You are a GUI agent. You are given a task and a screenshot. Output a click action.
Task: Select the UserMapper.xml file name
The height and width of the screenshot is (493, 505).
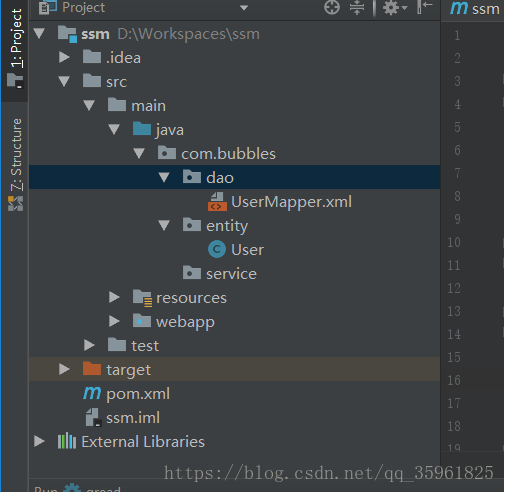point(291,202)
